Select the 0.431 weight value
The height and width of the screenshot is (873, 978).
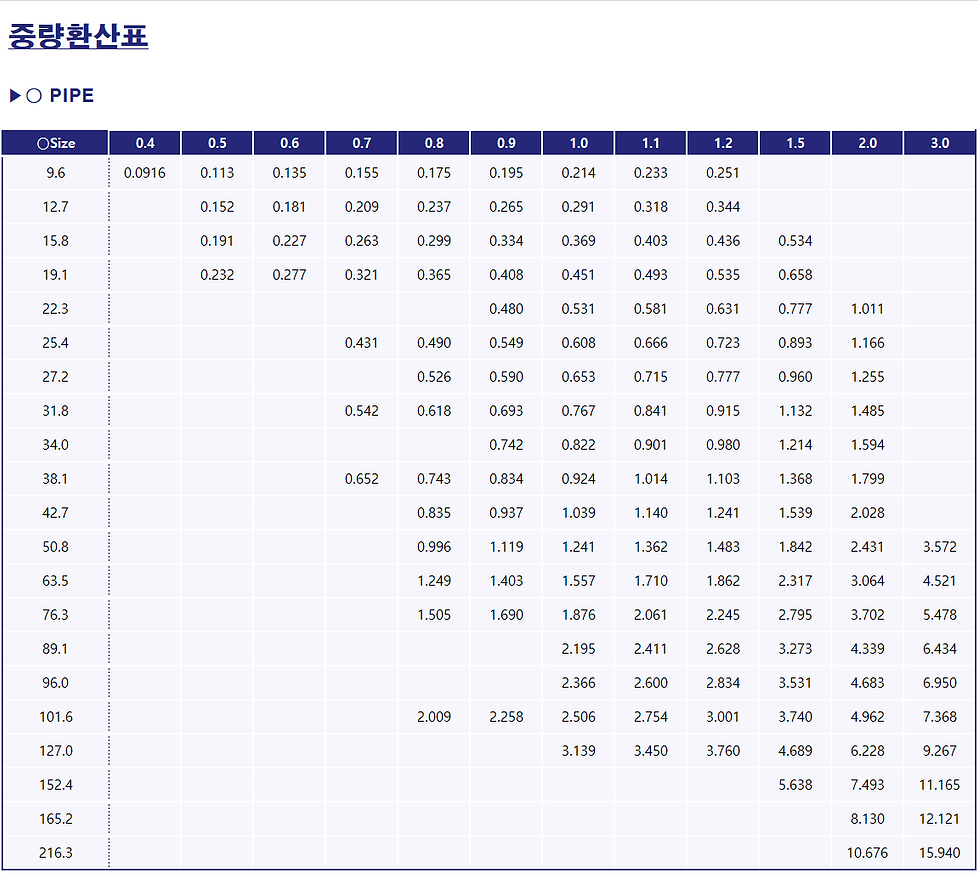(x=362, y=343)
